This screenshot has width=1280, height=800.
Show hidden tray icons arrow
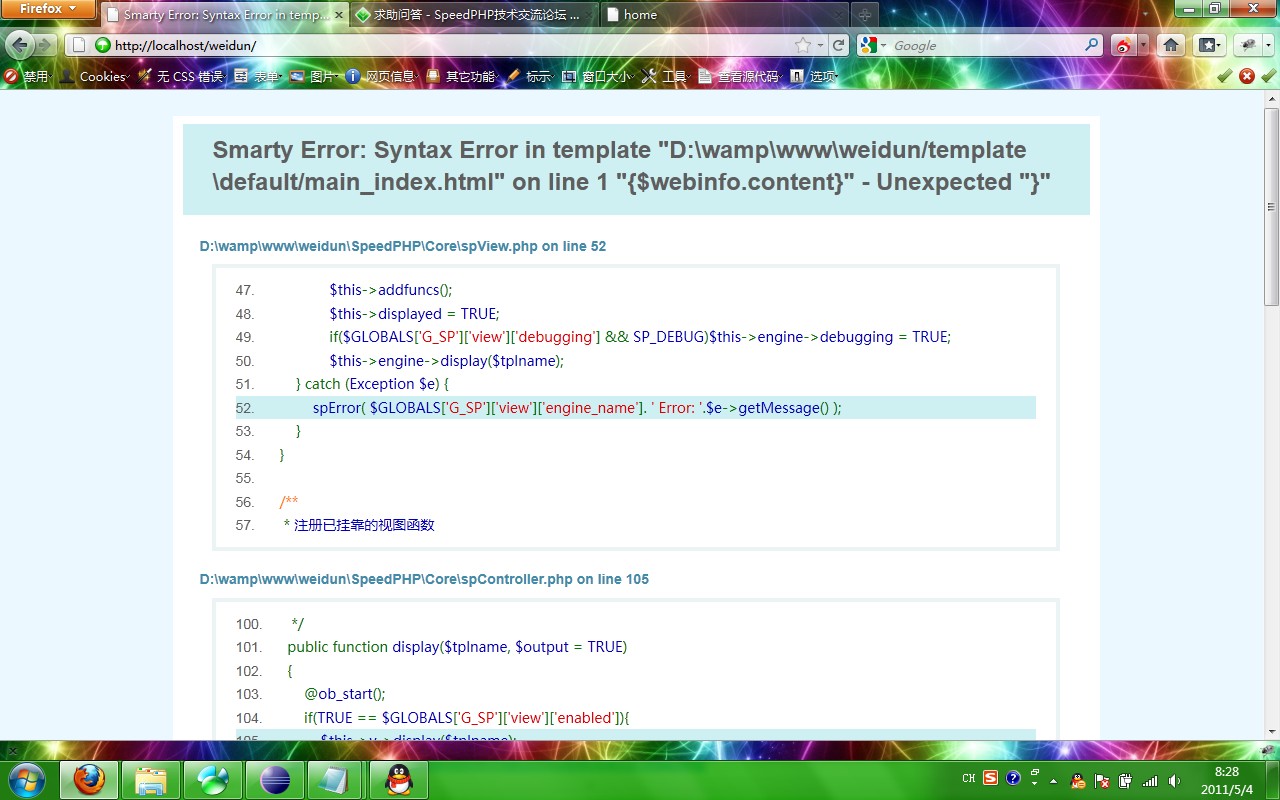pyautogui.click(x=1054, y=780)
